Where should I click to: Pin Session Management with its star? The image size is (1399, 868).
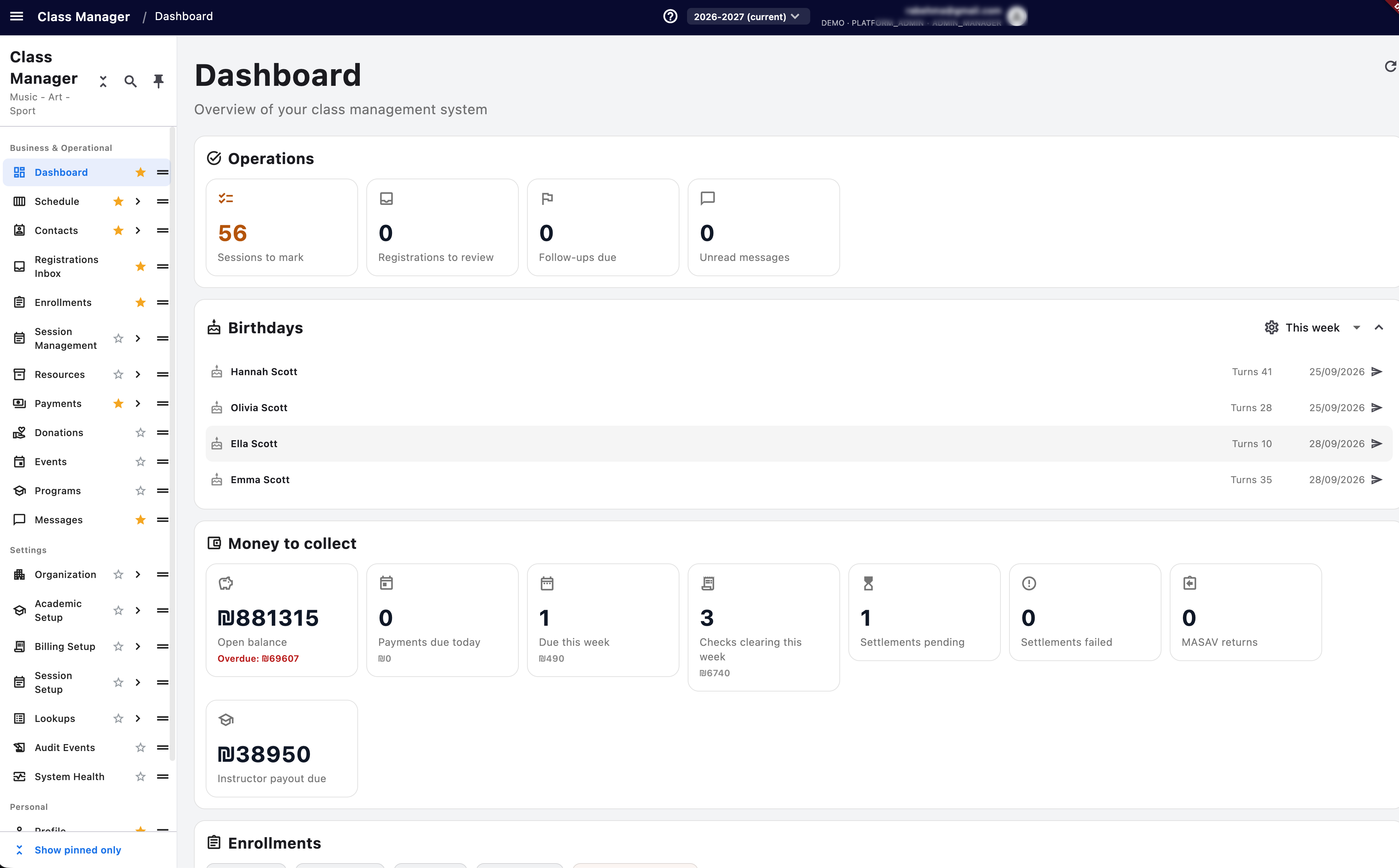(x=118, y=339)
